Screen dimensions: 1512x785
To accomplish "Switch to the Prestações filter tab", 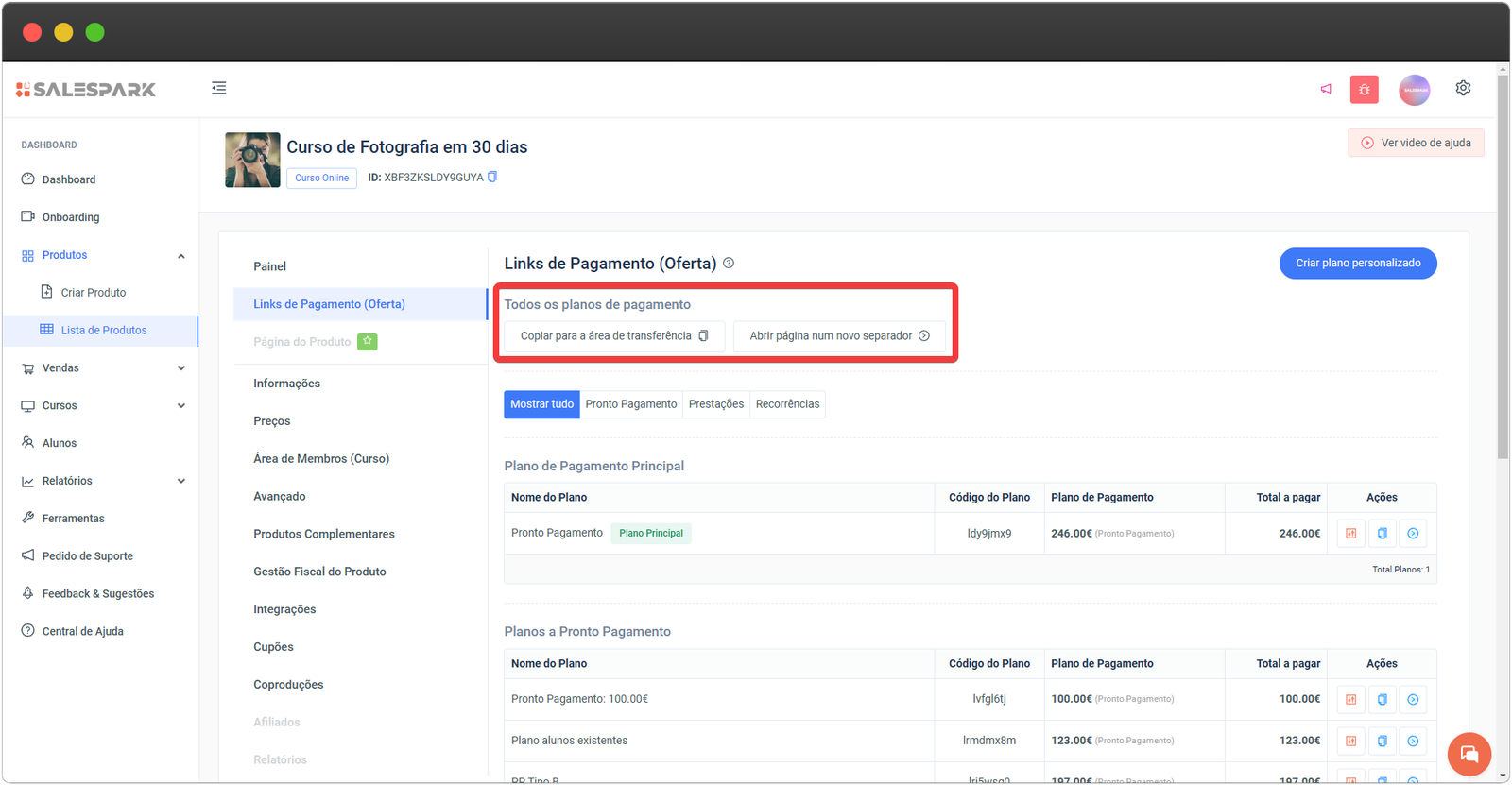I will tap(715, 404).
